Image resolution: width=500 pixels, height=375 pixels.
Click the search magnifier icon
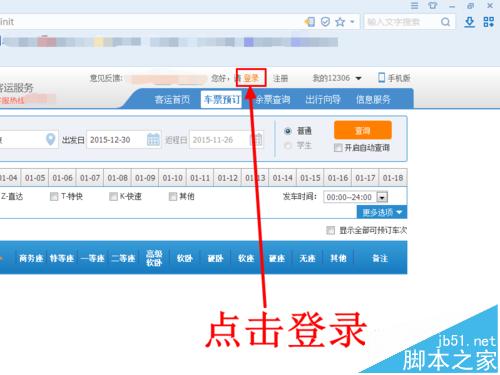(445, 22)
